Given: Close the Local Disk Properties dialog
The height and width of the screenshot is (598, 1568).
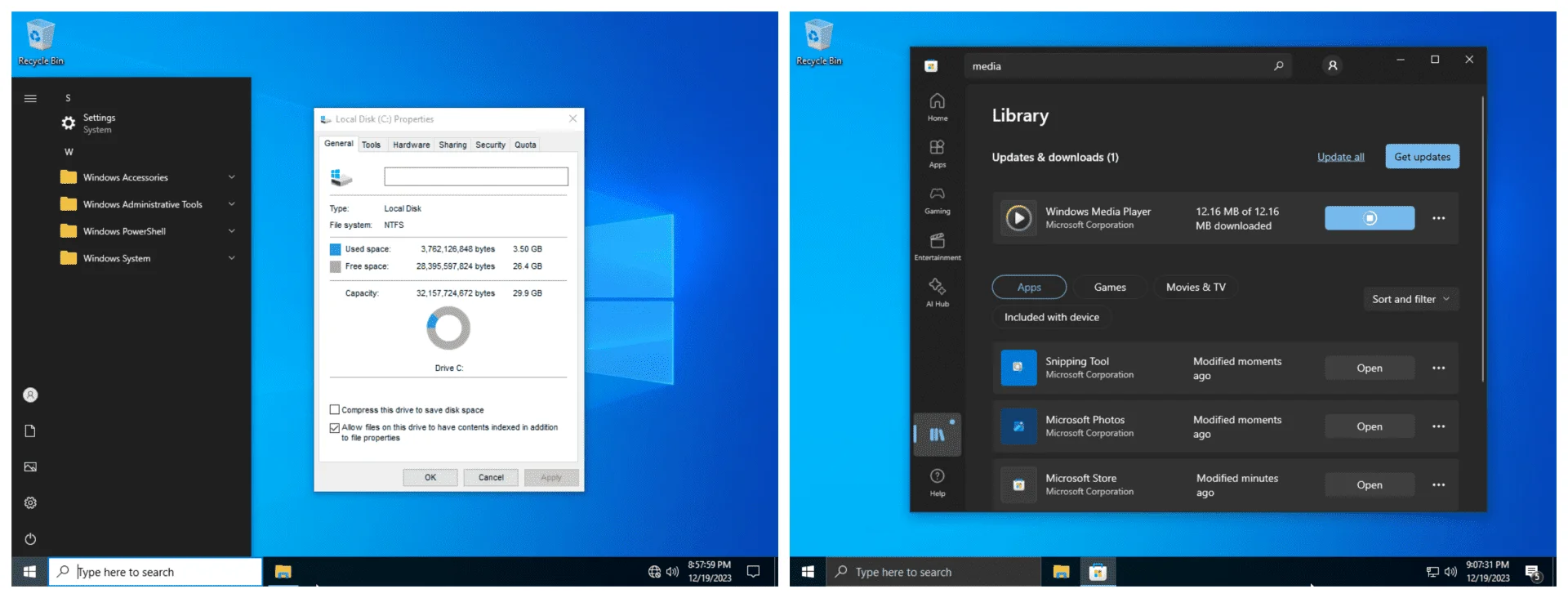Looking at the screenshot, I should [573, 118].
